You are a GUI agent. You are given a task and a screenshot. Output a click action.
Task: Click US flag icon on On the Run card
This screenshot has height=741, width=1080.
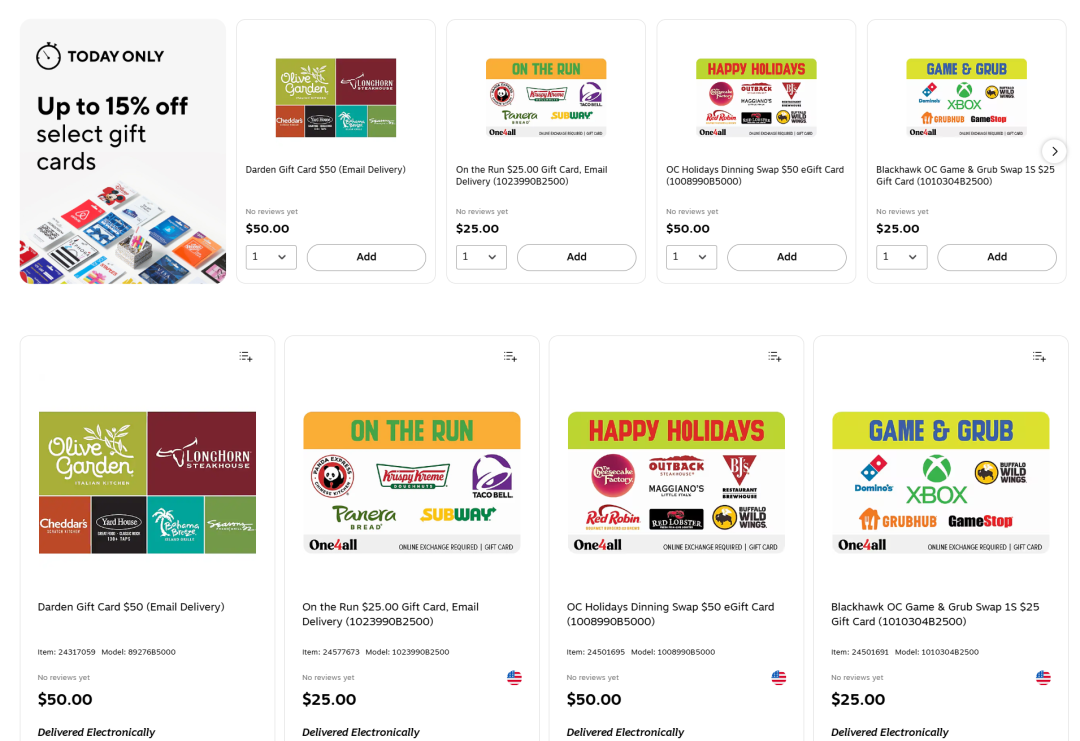(515, 678)
